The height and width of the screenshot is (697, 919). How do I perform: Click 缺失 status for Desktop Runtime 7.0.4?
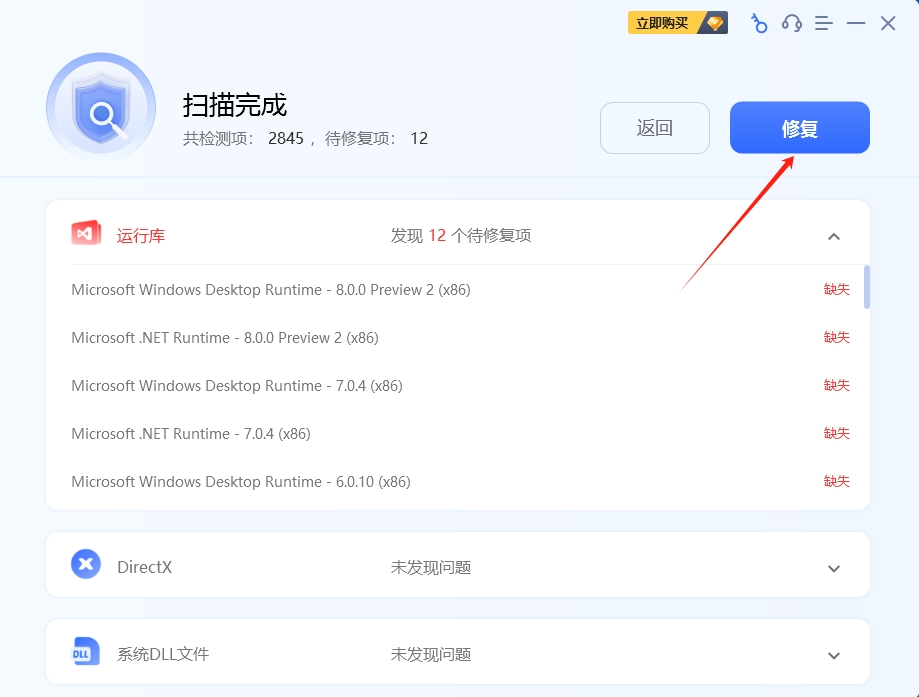point(836,385)
